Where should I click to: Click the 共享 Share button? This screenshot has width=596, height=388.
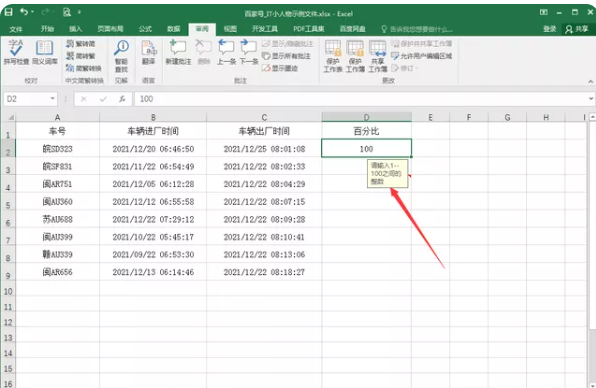[577, 29]
